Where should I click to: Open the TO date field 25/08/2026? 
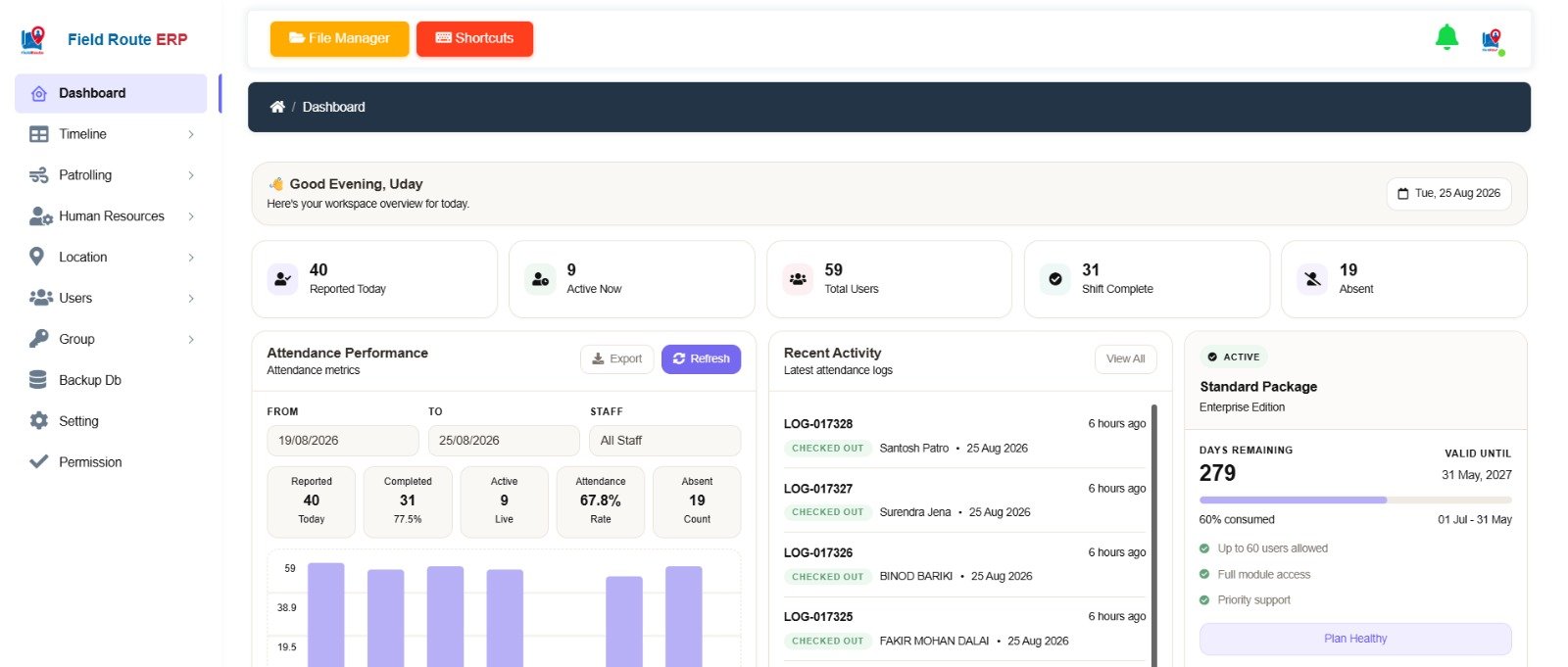coord(504,441)
